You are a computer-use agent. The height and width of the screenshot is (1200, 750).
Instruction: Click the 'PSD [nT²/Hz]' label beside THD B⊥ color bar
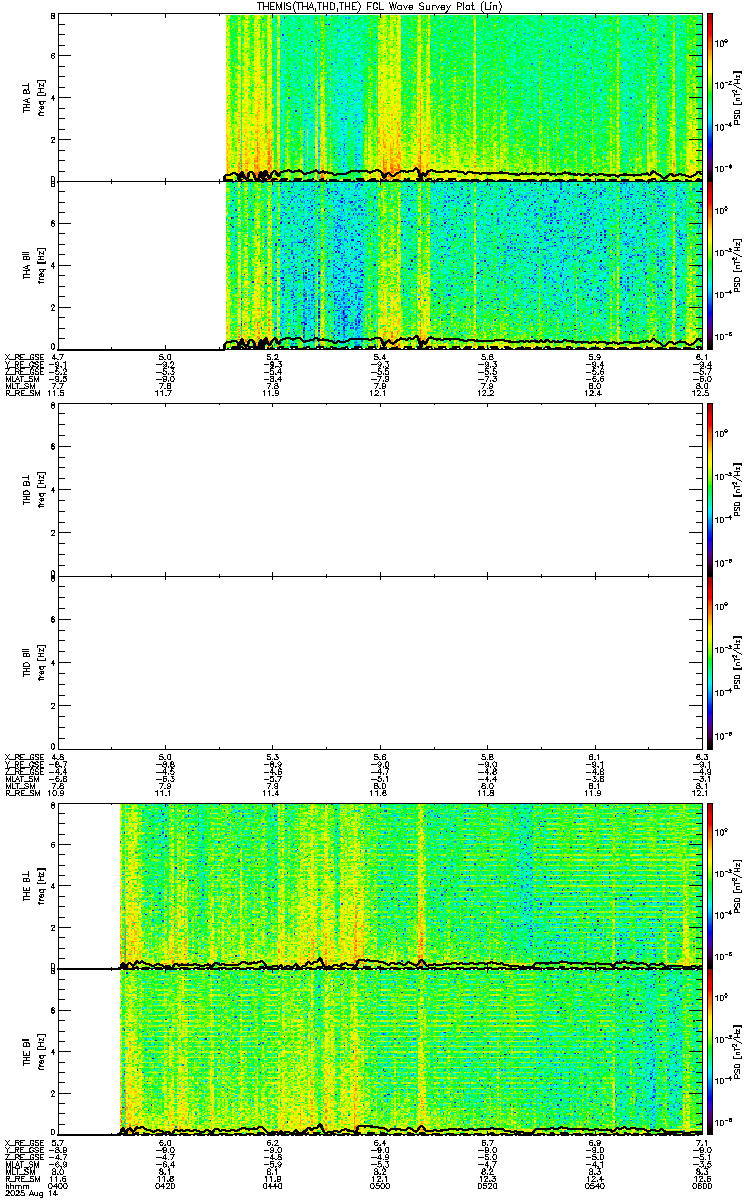[738, 490]
